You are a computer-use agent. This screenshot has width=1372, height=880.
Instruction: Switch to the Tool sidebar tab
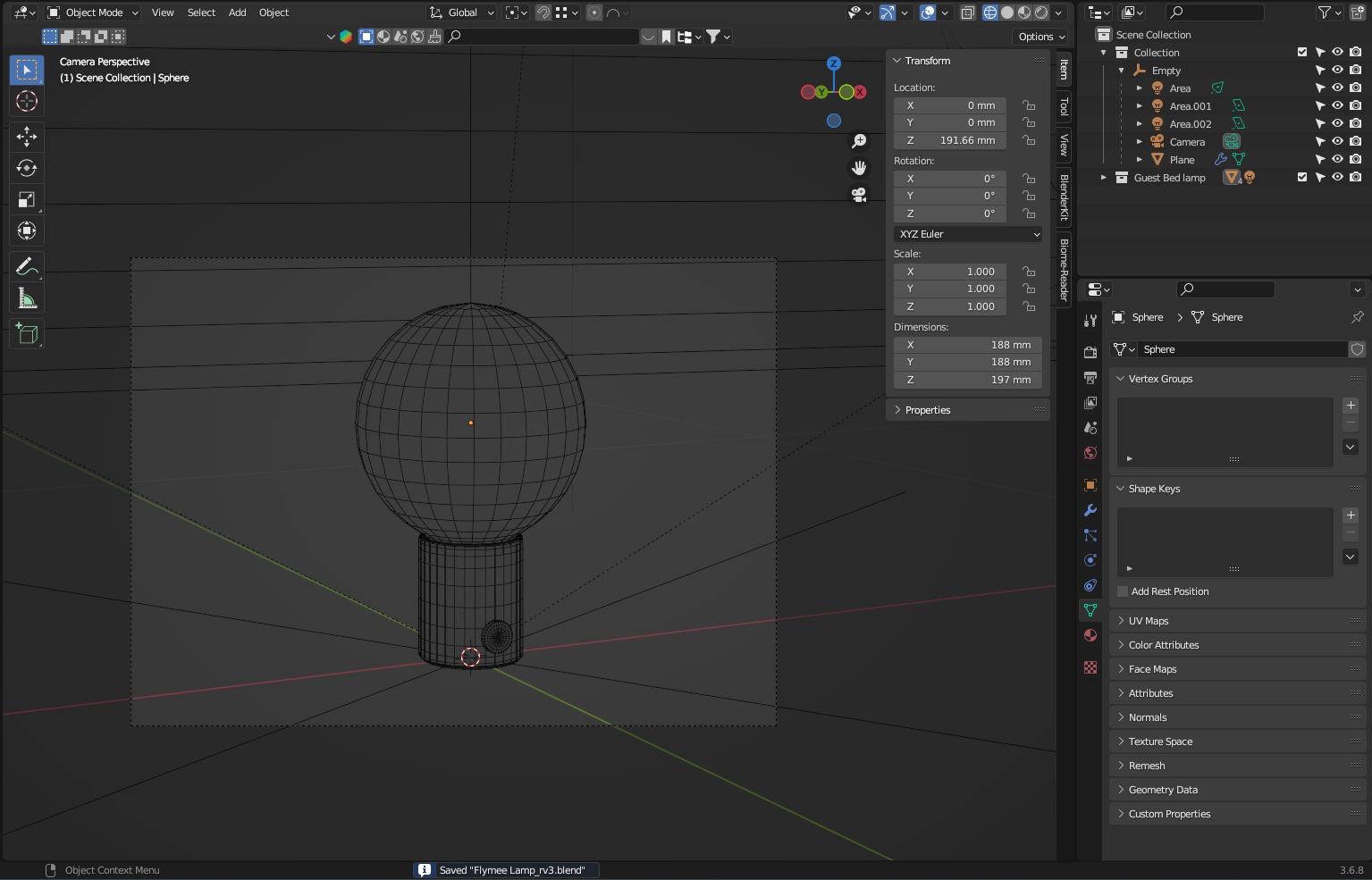1064,107
